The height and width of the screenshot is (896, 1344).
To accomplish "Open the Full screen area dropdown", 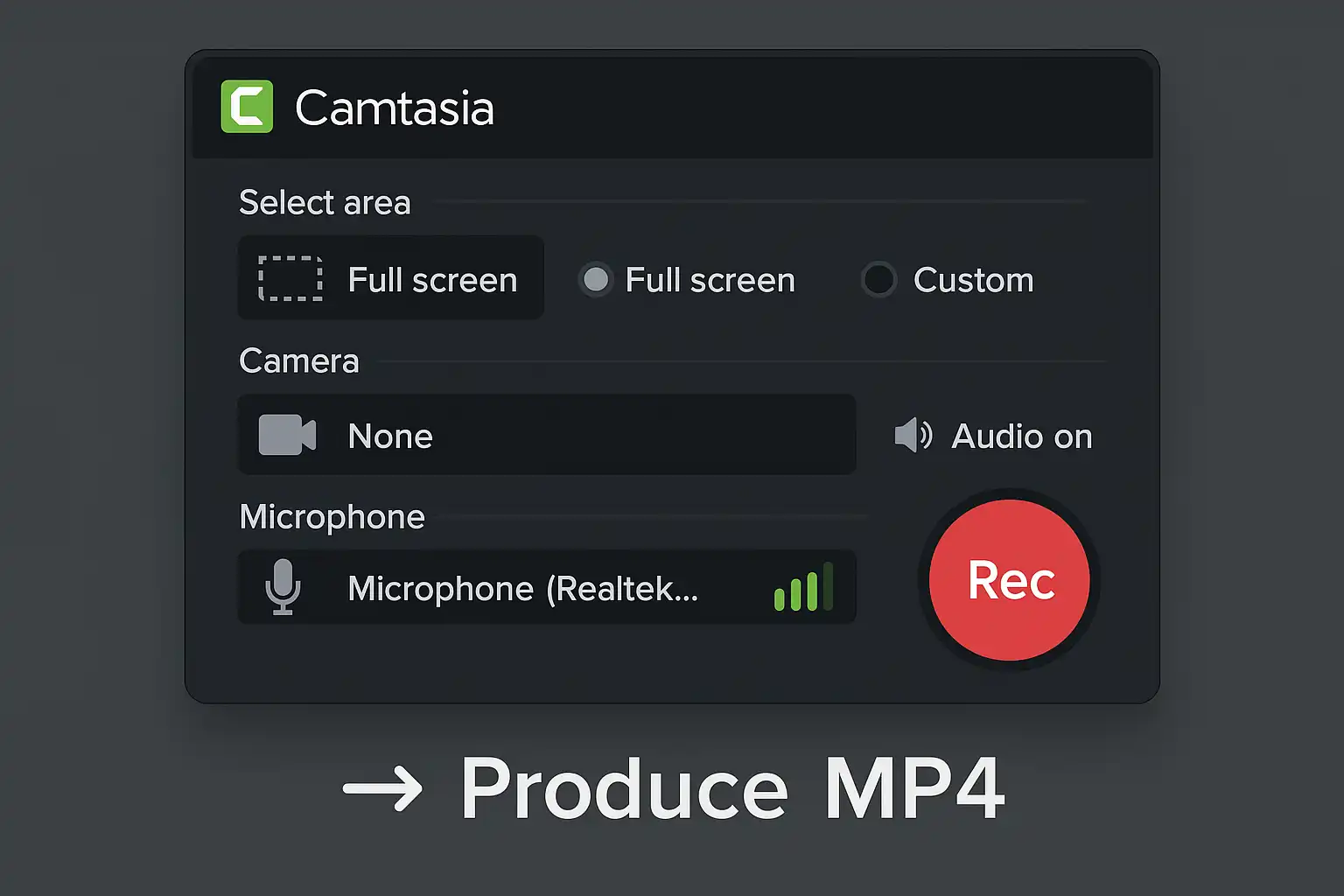I will click(x=391, y=277).
